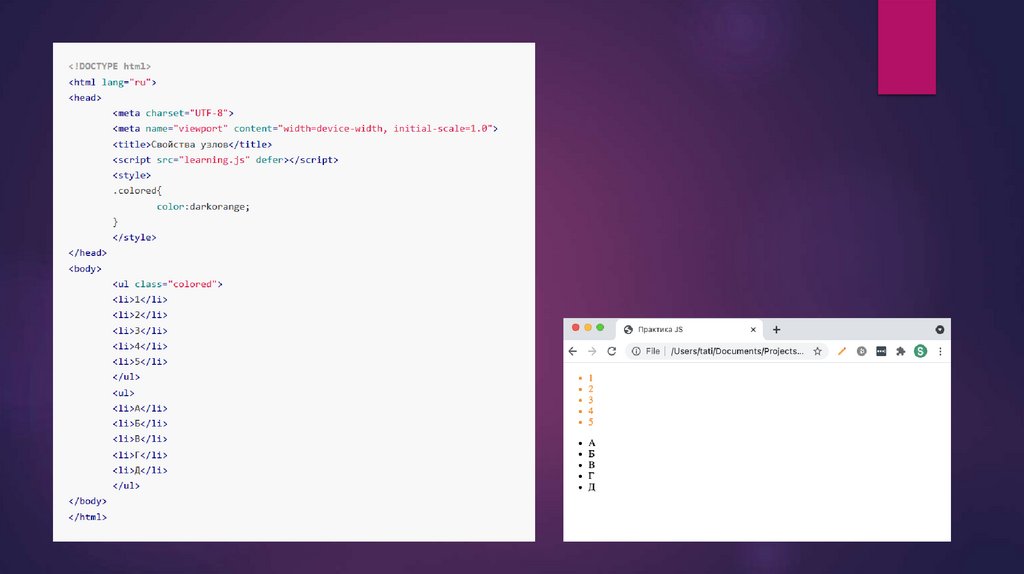The image size is (1024, 574).
Task: Click the closing </body> tag line
Action: tap(88, 502)
